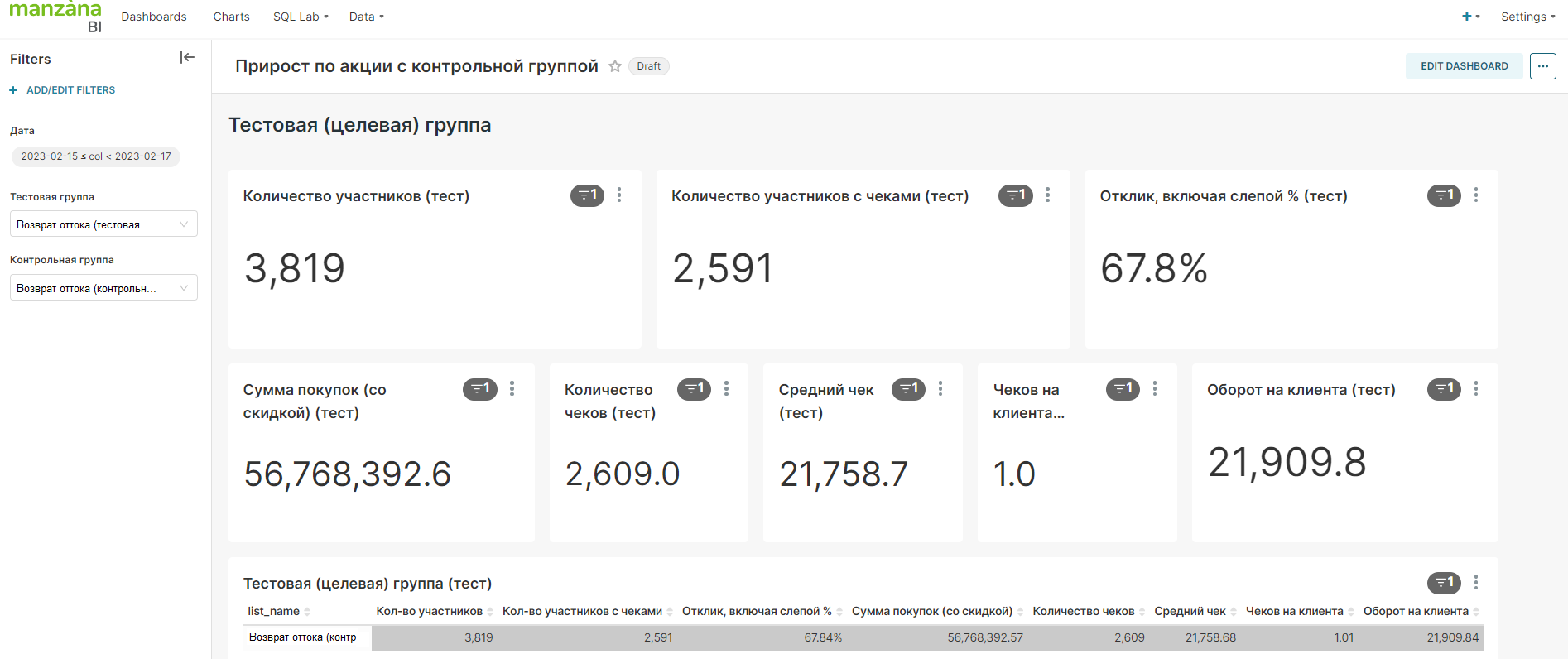Click filter badge on Количество участников (тест)
The width and height of the screenshot is (1568, 659).
click(587, 195)
